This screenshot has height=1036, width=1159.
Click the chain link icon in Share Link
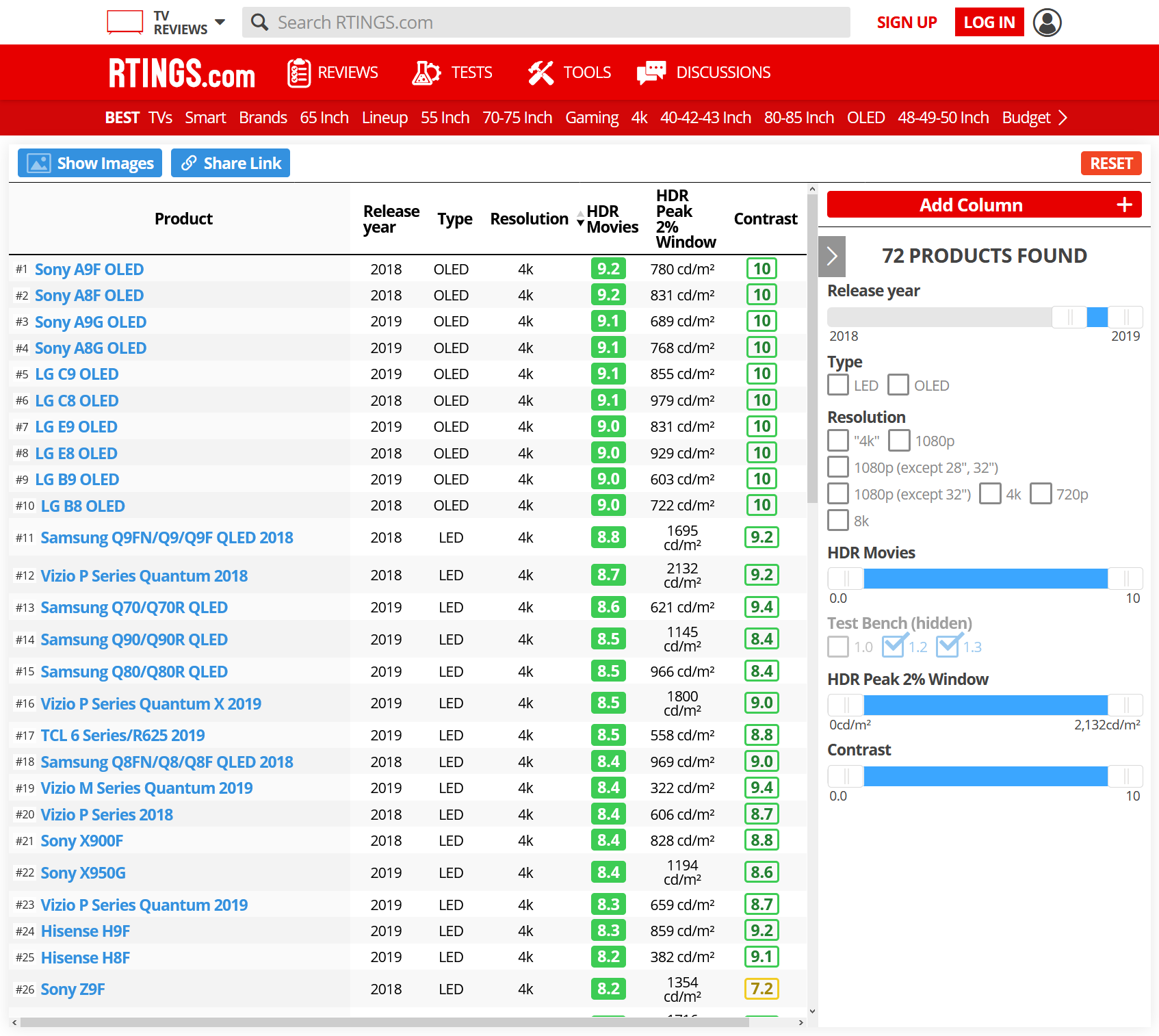click(x=189, y=163)
